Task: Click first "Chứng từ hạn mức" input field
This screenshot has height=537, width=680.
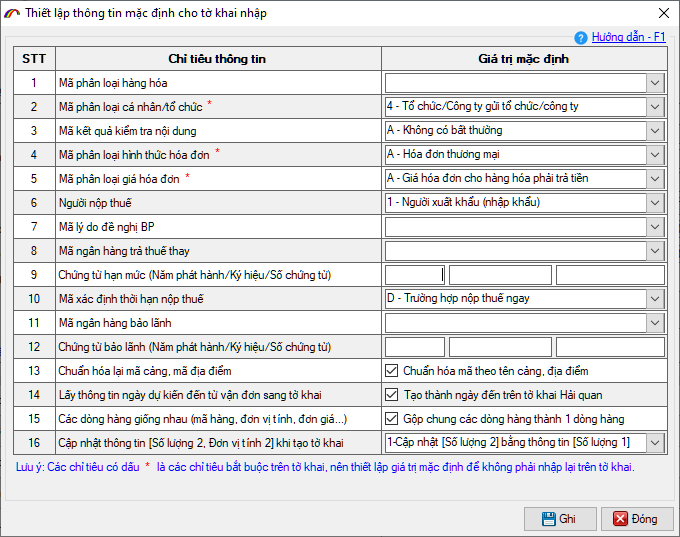Action: pyautogui.click(x=415, y=275)
